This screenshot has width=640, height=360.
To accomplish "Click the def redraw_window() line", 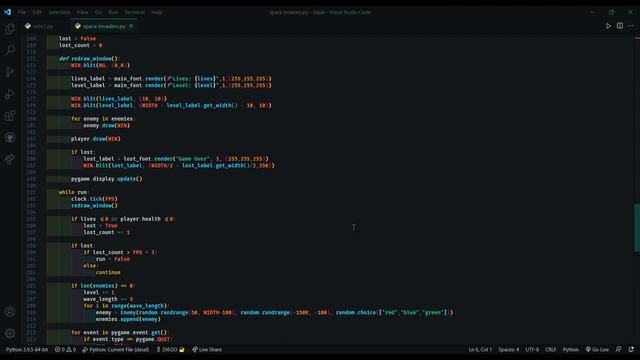I will coord(89,58).
